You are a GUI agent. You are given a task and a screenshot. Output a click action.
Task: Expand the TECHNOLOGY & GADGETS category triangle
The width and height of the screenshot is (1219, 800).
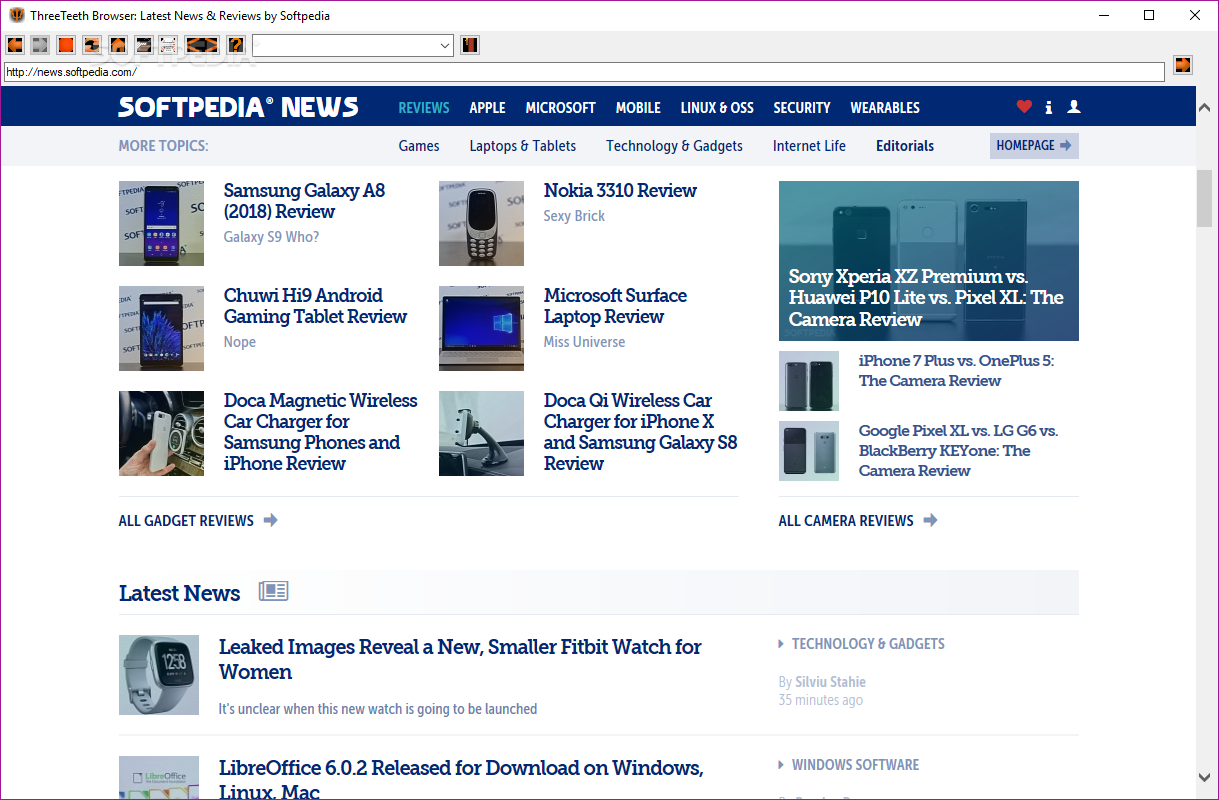click(x=781, y=644)
